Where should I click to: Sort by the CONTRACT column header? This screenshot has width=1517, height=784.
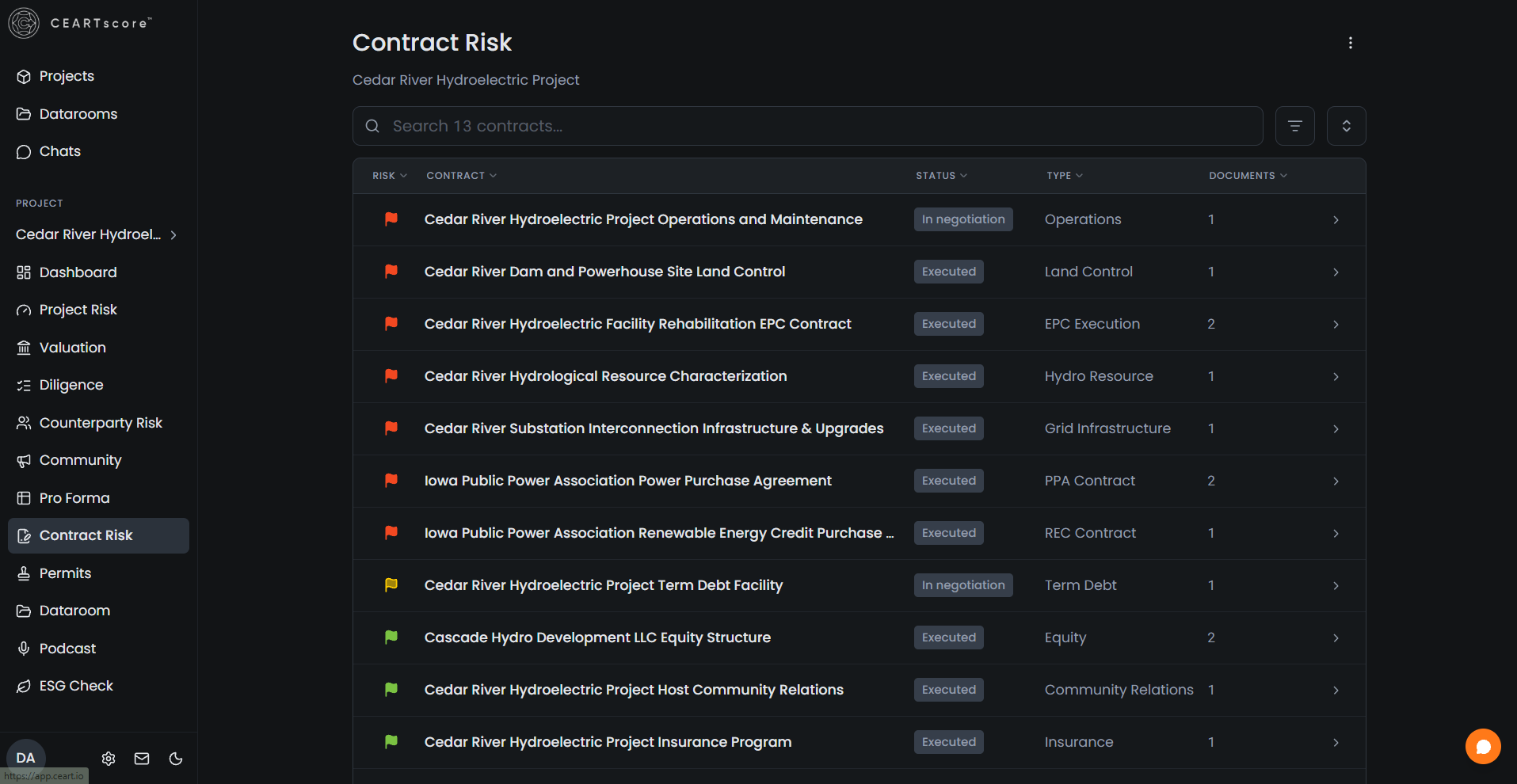click(x=462, y=176)
